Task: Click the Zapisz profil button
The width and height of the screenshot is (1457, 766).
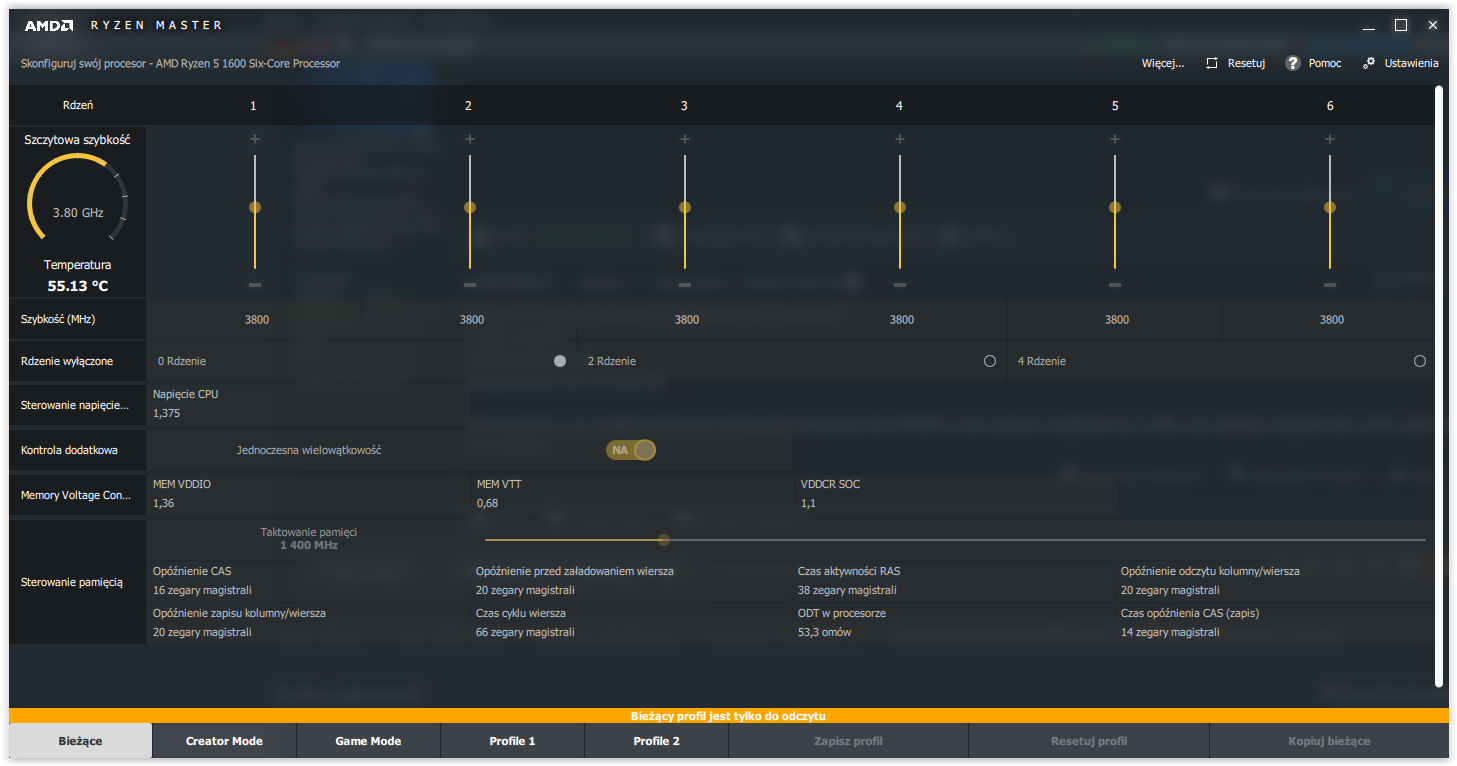Action: pos(848,741)
